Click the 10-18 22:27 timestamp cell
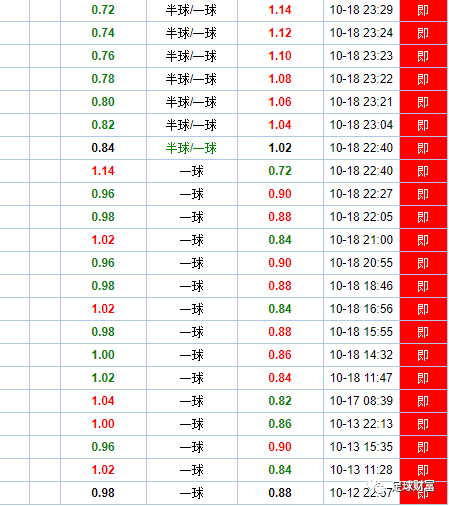This screenshot has height=506, width=449. [x=361, y=194]
